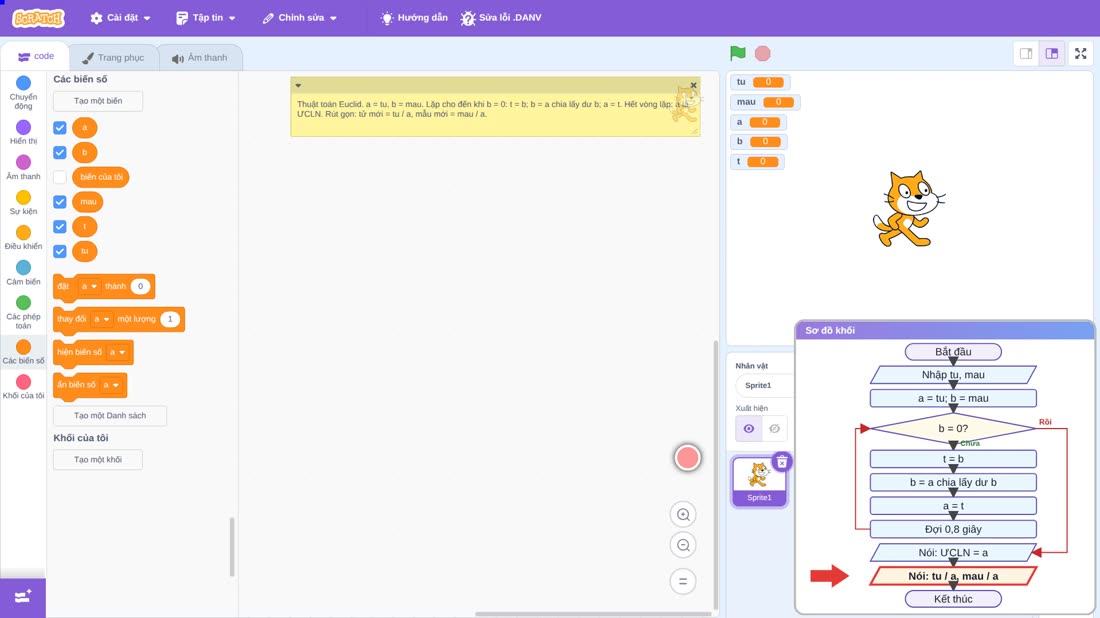The image size is (1100, 618).
Task: Click the red stop sign icon
Action: (763, 53)
